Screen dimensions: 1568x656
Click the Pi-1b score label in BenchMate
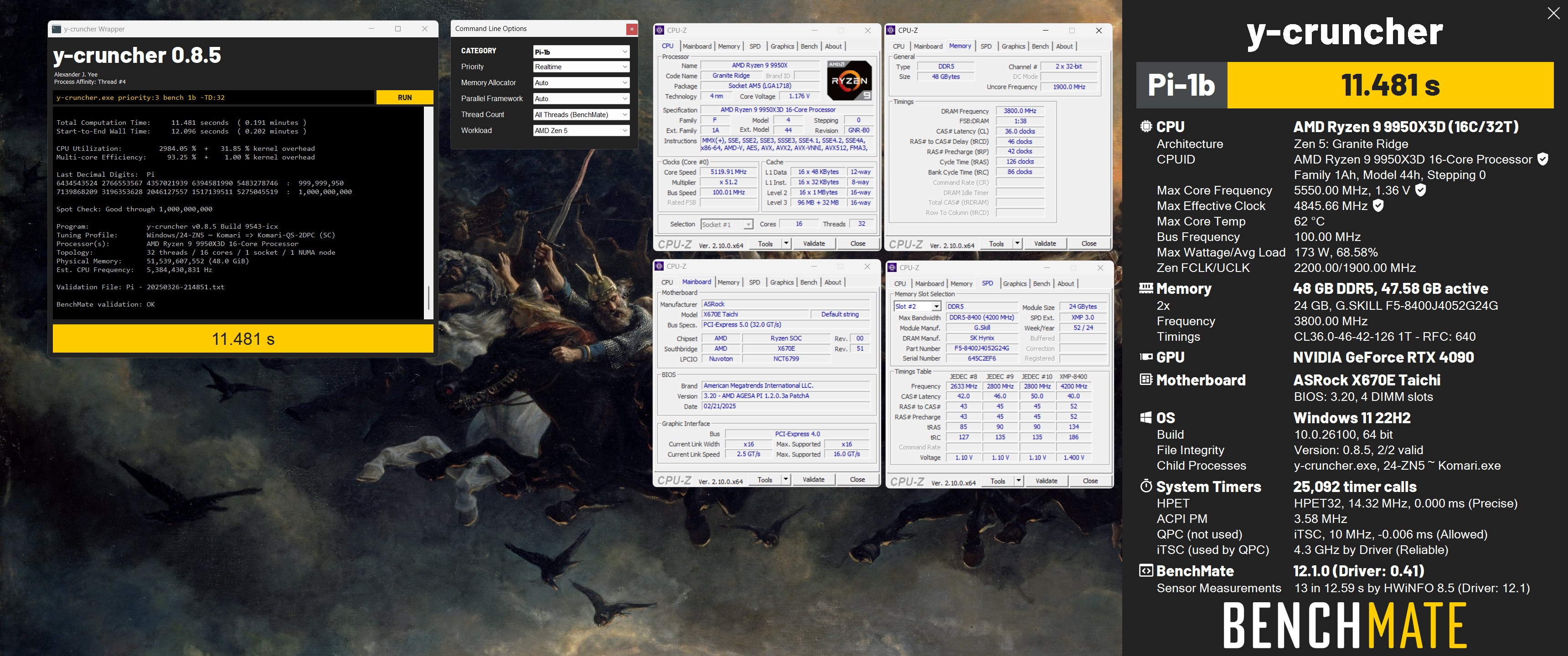pos(1181,85)
